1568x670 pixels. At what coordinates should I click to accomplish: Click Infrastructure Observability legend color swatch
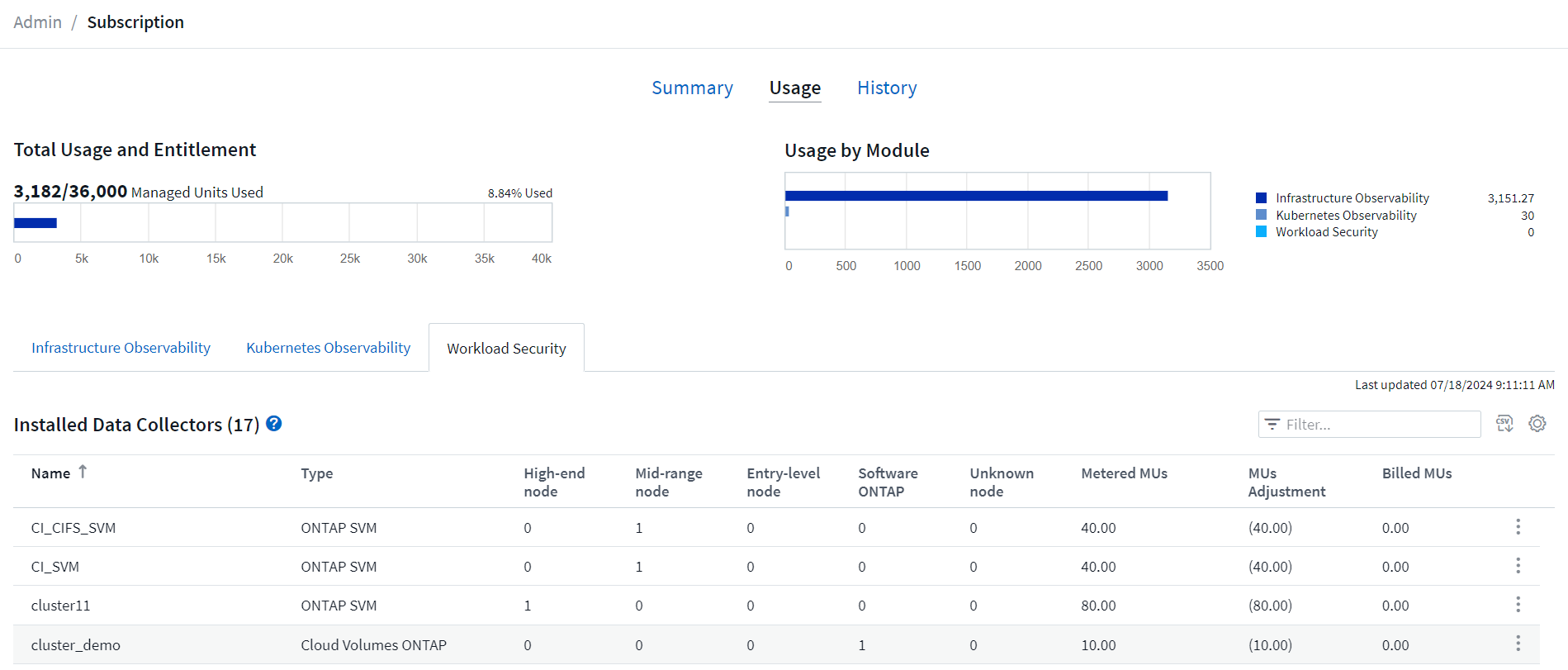coord(1261,198)
